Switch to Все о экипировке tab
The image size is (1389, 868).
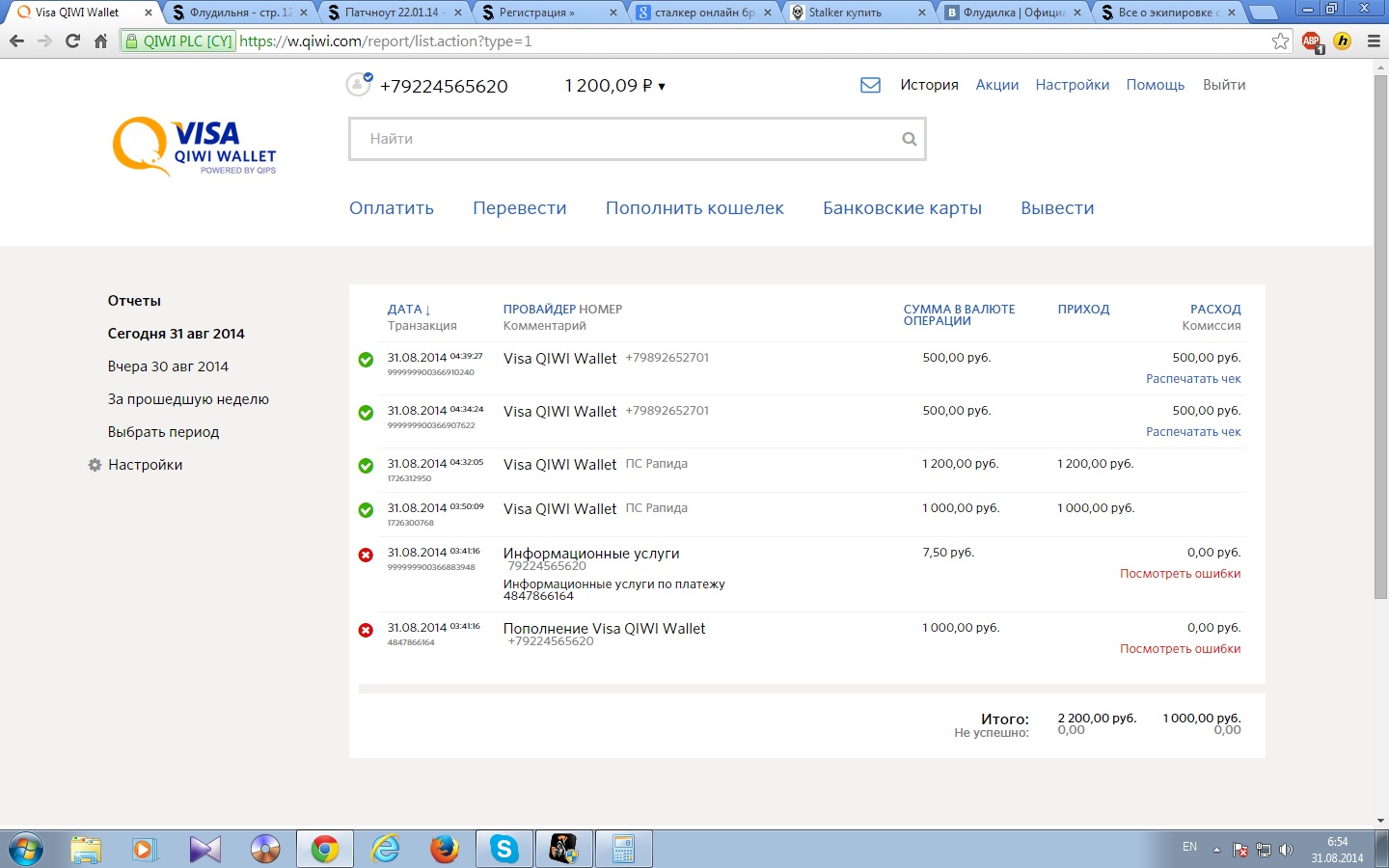pyautogui.click(x=1169, y=13)
